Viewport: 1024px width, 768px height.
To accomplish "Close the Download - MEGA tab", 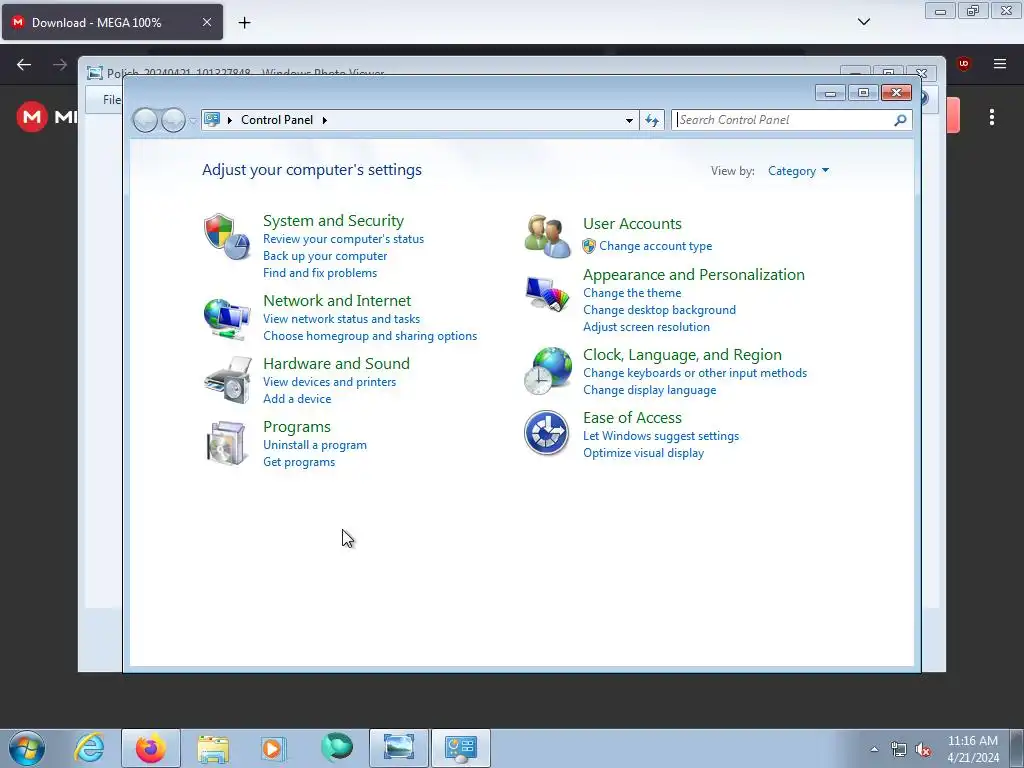I will (x=206, y=22).
